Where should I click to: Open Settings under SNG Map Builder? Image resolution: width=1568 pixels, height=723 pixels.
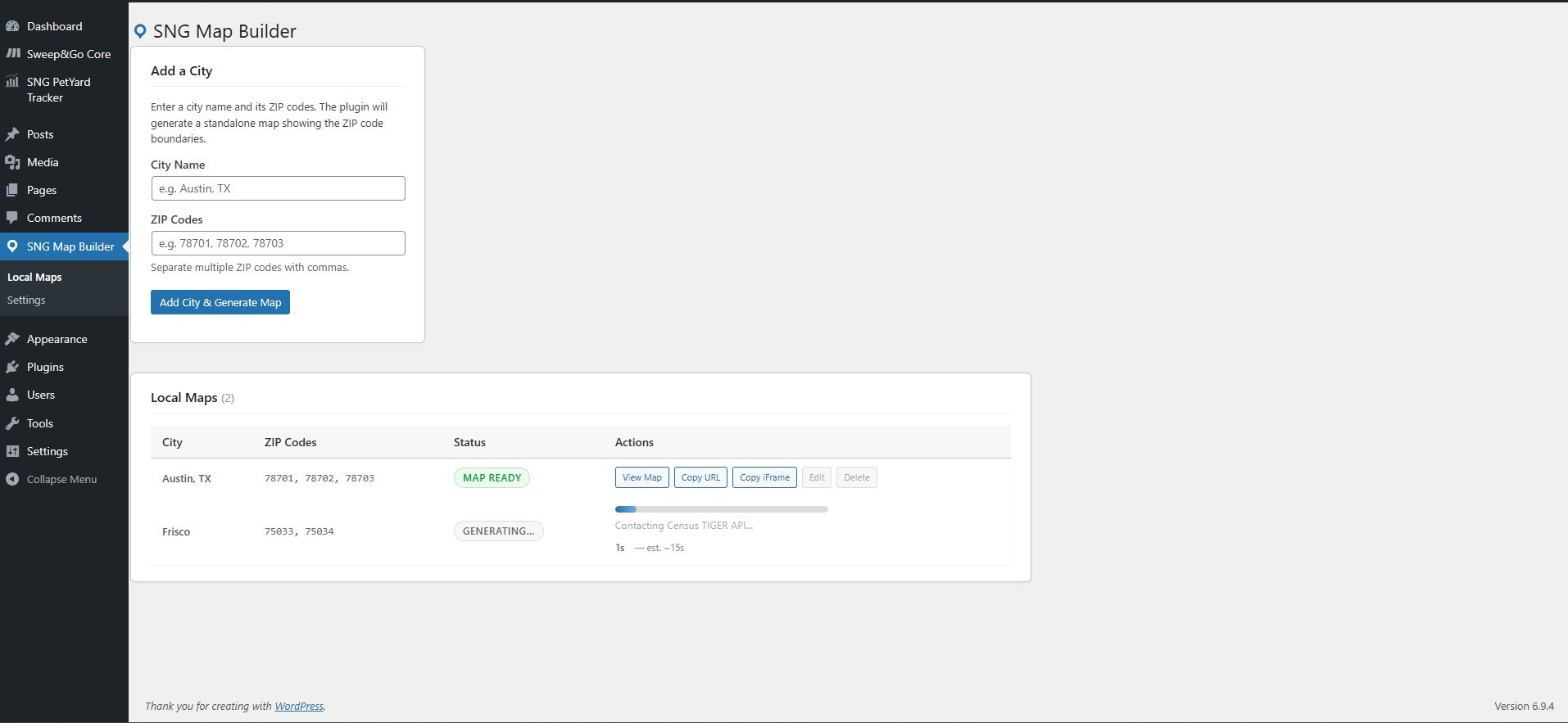point(26,300)
